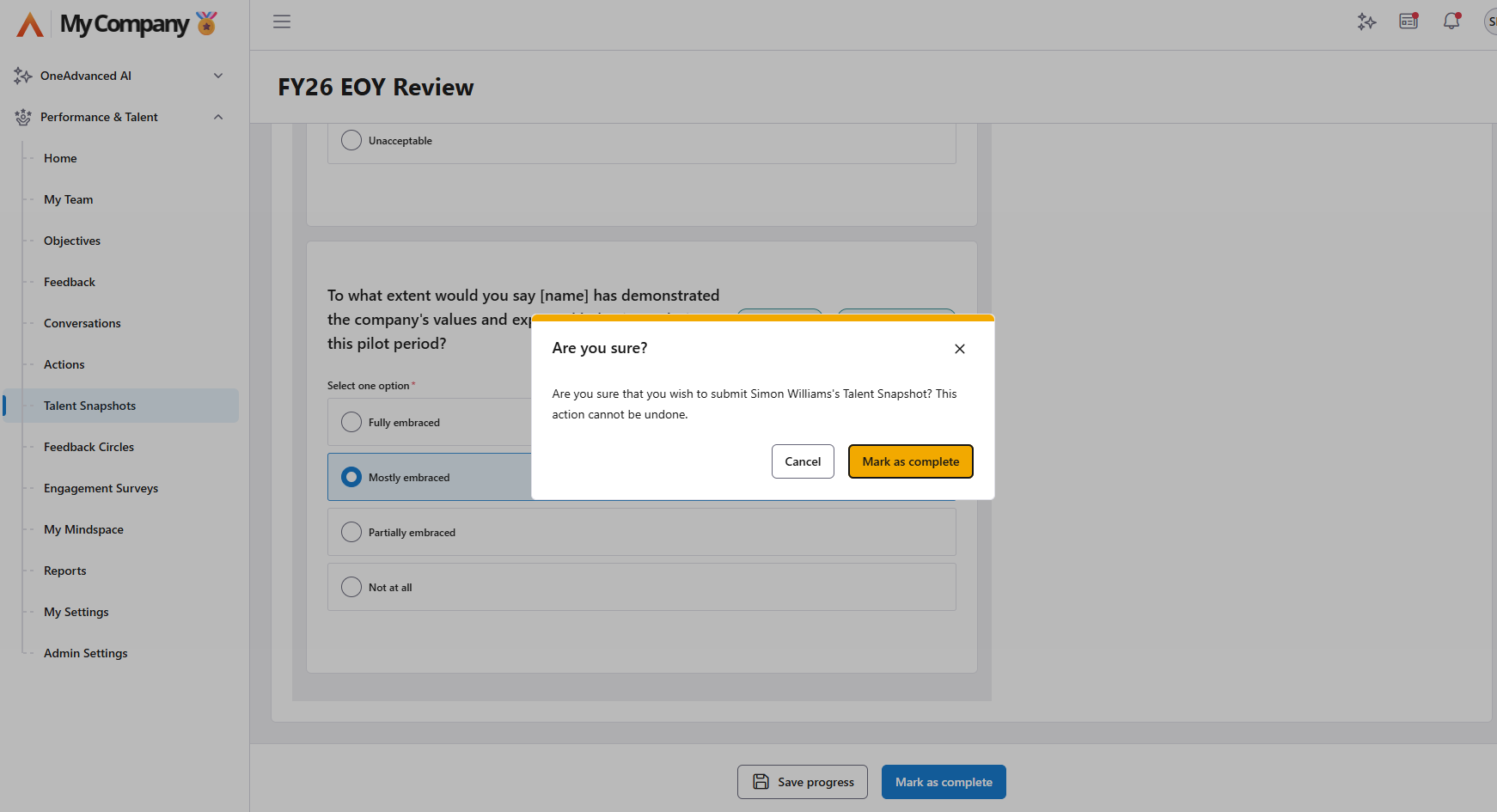Select the Unacceptable radio option
1497x812 pixels.
tap(351, 140)
